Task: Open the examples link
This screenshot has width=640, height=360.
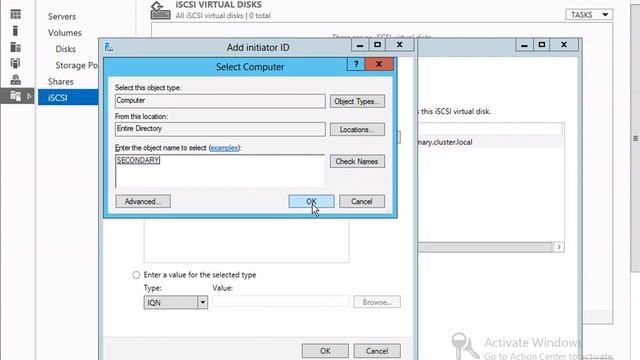Action: (x=224, y=148)
